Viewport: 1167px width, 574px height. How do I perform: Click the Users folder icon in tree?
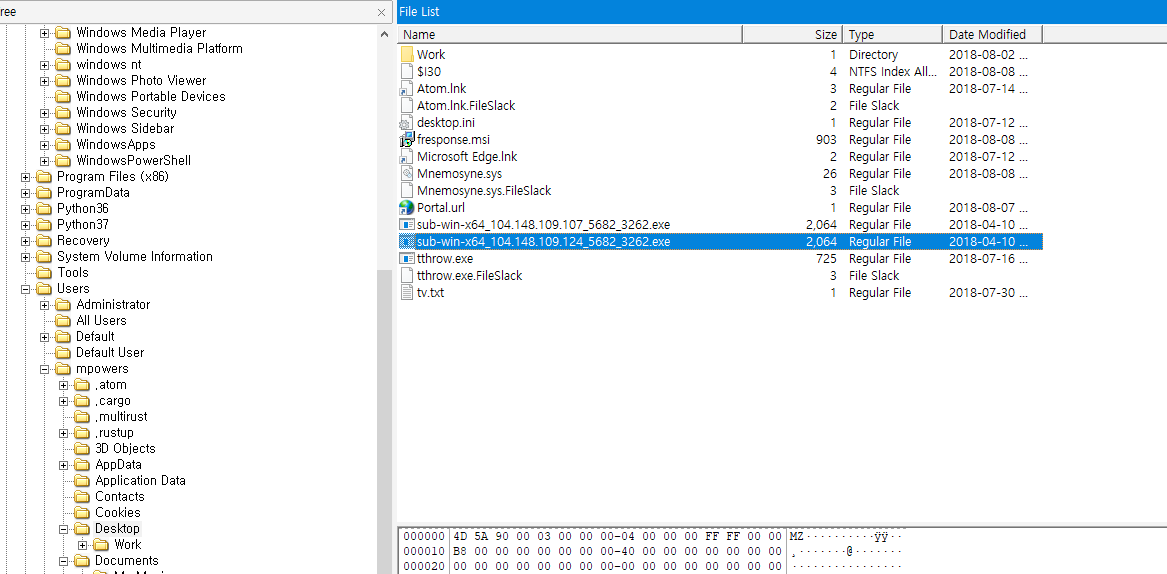click(x=44, y=289)
